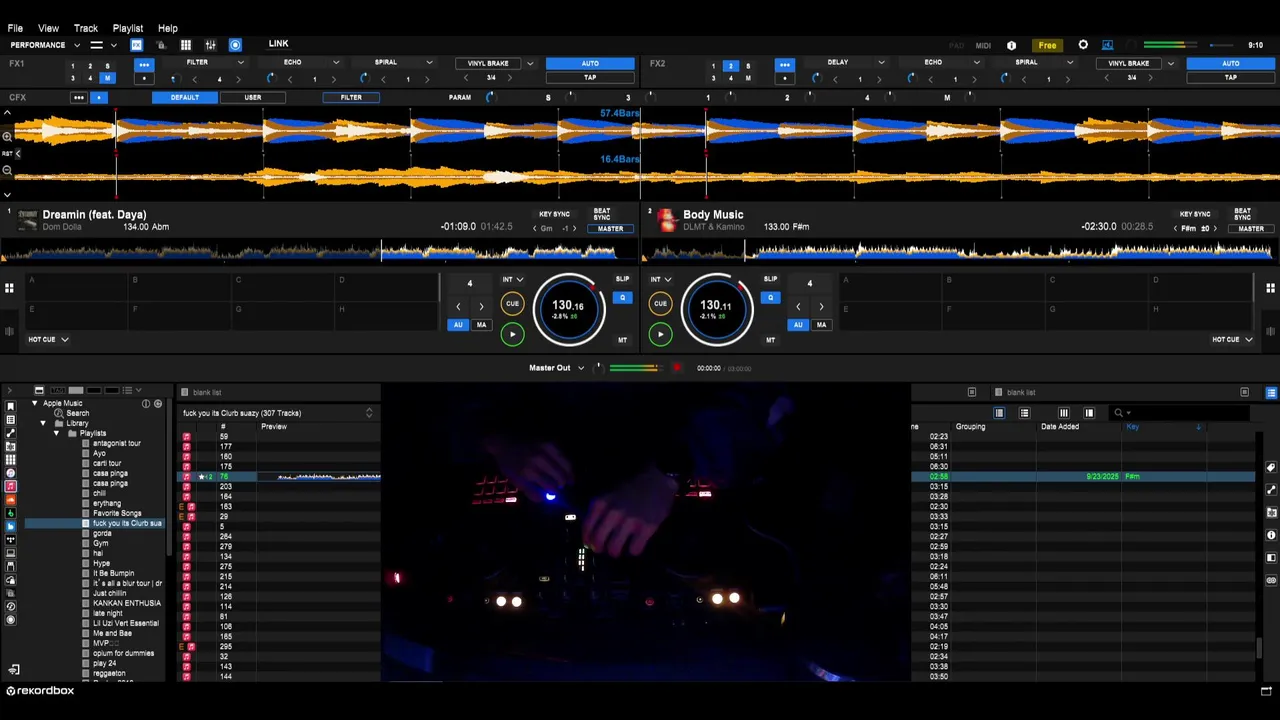Image resolution: width=1280 pixels, height=720 pixels.
Task: Toggle deck 1 Quantize (Q) button
Action: tap(622, 298)
